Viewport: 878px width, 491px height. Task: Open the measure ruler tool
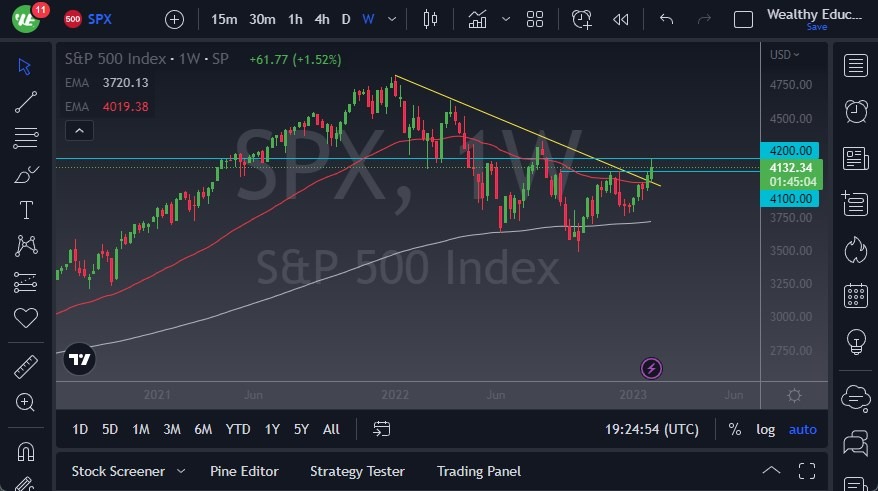[x=26, y=367]
